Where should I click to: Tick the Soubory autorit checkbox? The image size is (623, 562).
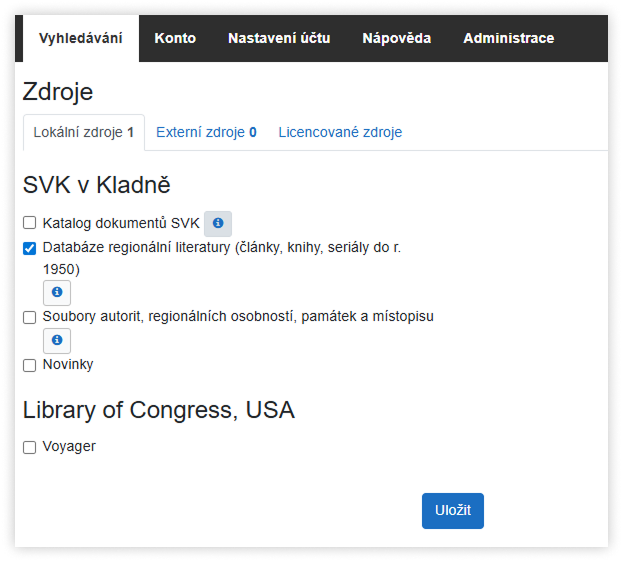pos(30,317)
